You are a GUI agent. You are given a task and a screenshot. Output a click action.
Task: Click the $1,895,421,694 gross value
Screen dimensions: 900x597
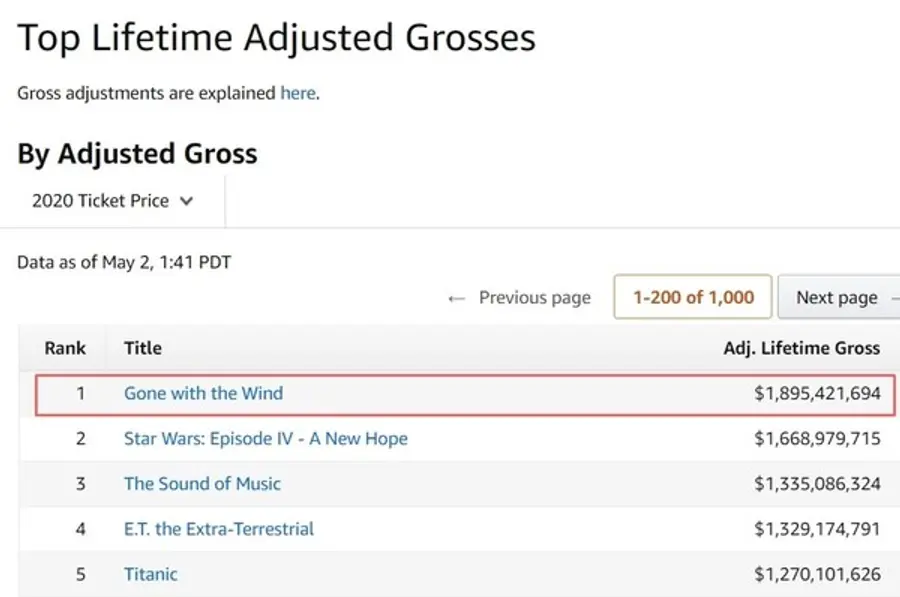point(817,393)
